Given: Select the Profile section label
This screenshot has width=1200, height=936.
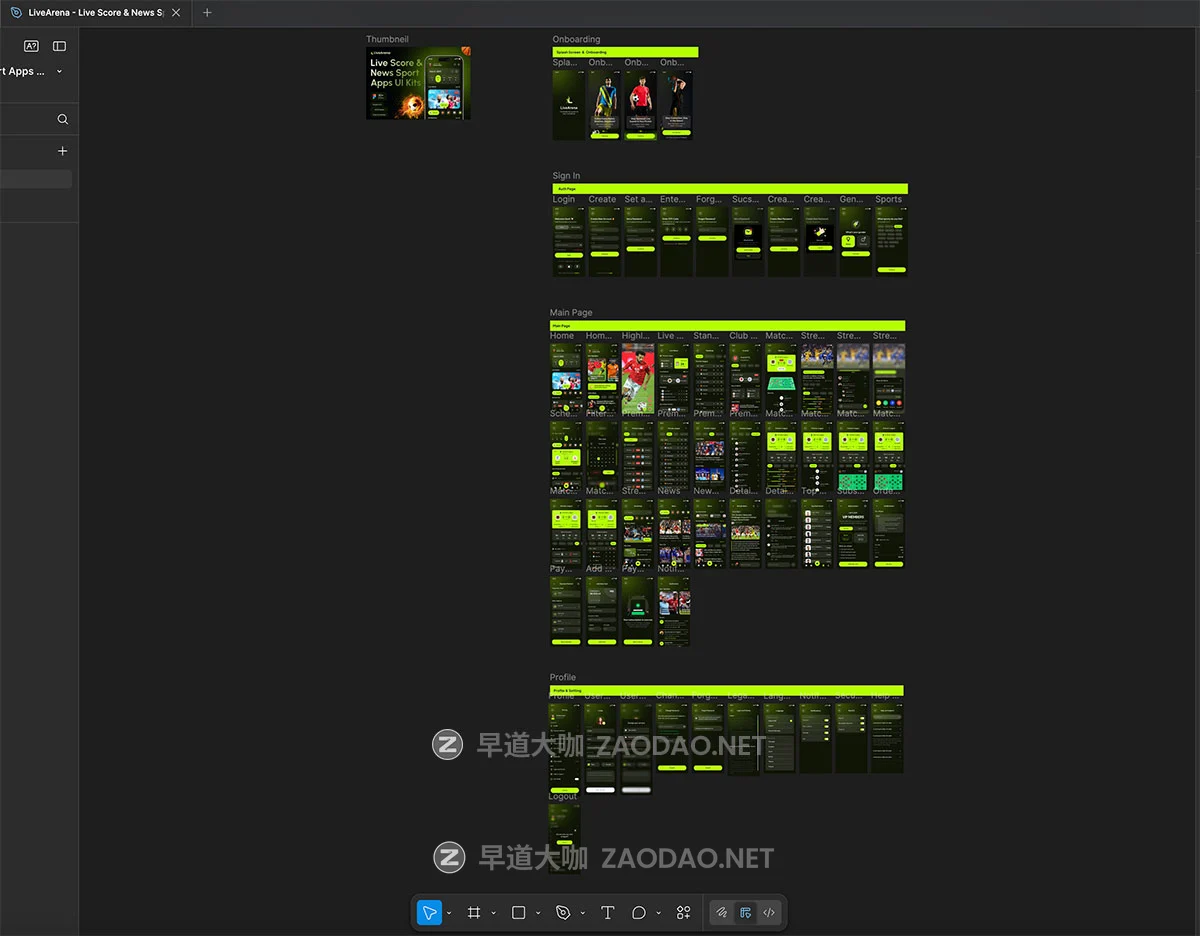Looking at the screenshot, I should [x=563, y=678].
